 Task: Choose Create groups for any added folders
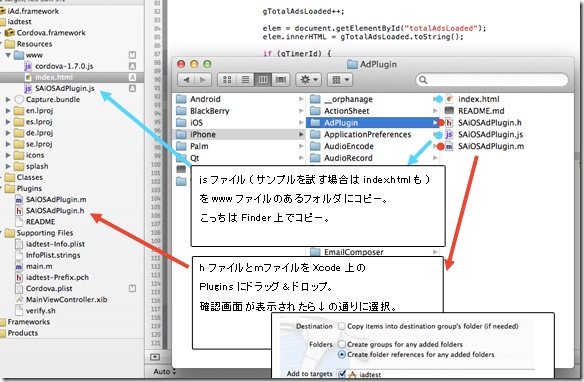pos(342,344)
